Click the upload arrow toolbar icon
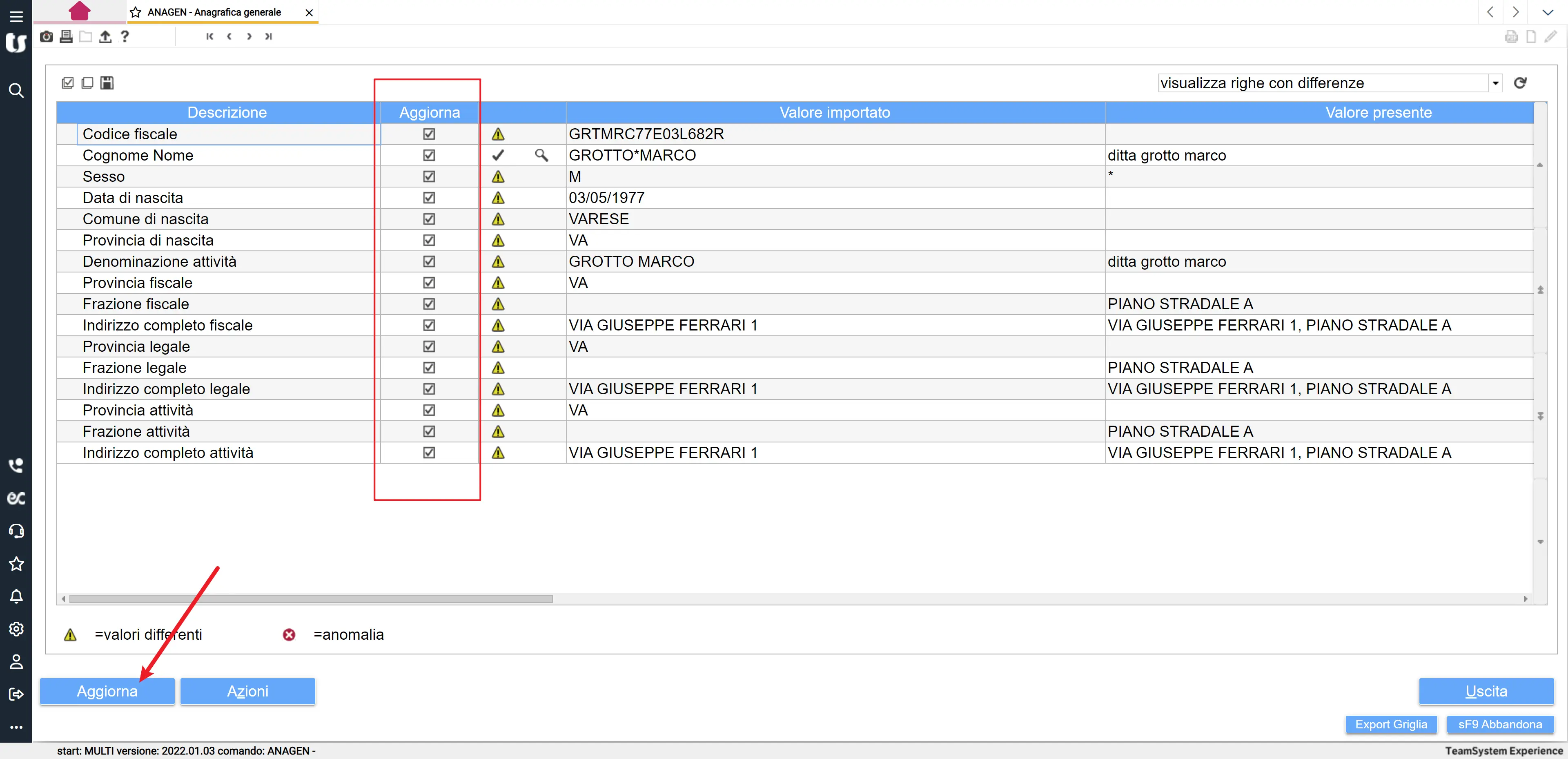The height and width of the screenshot is (759, 1568). click(x=105, y=36)
